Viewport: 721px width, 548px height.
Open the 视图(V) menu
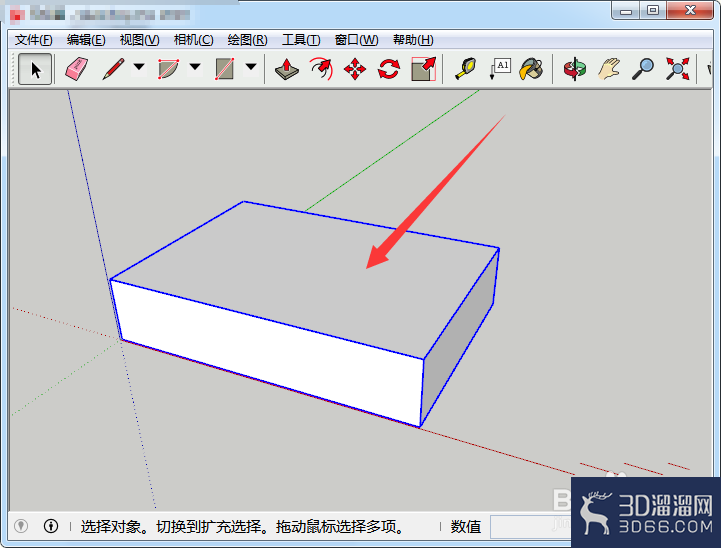(x=139, y=40)
